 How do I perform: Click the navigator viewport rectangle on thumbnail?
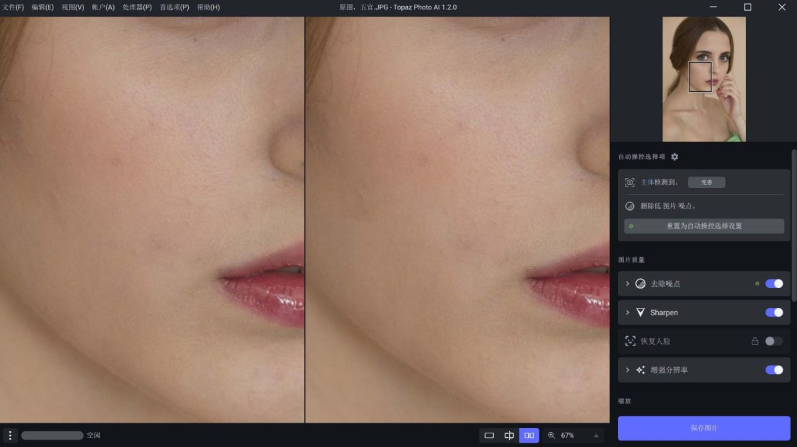tap(700, 77)
